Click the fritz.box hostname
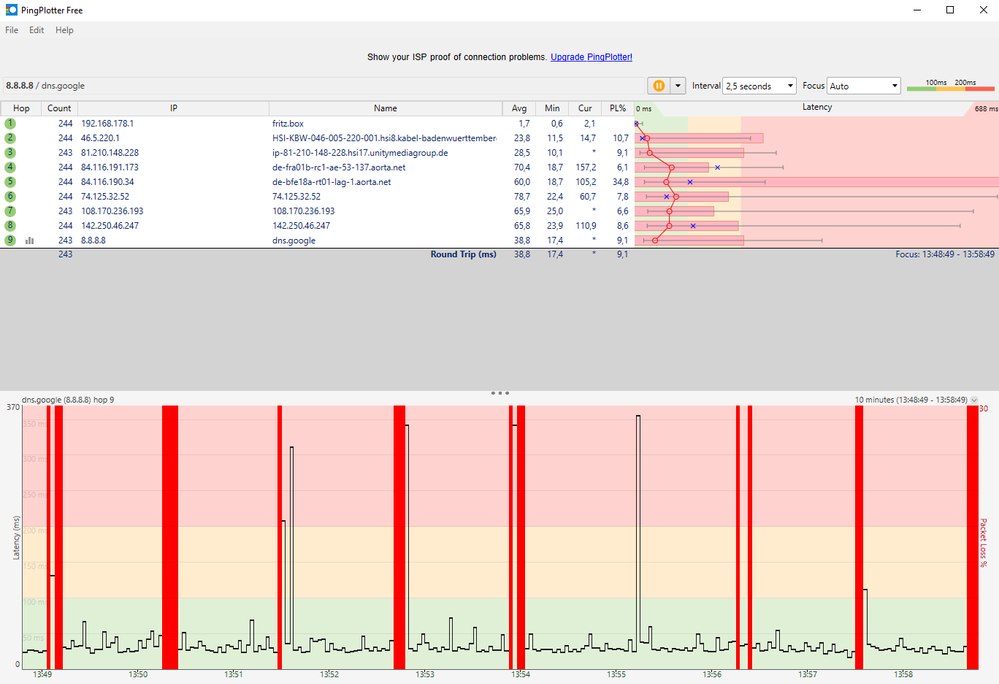The image size is (999, 684). pos(288,124)
